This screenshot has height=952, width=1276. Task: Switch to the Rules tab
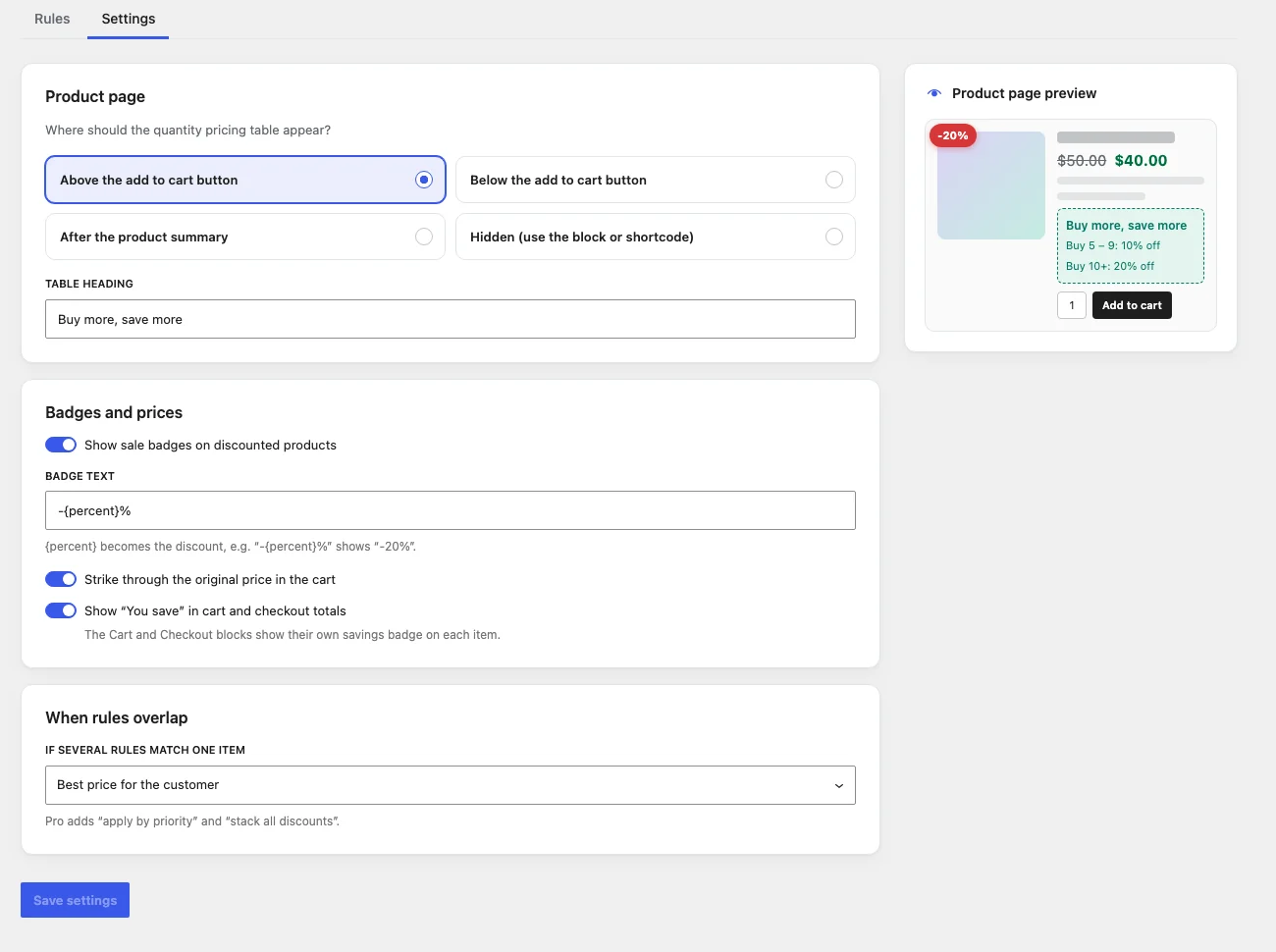tap(52, 19)
